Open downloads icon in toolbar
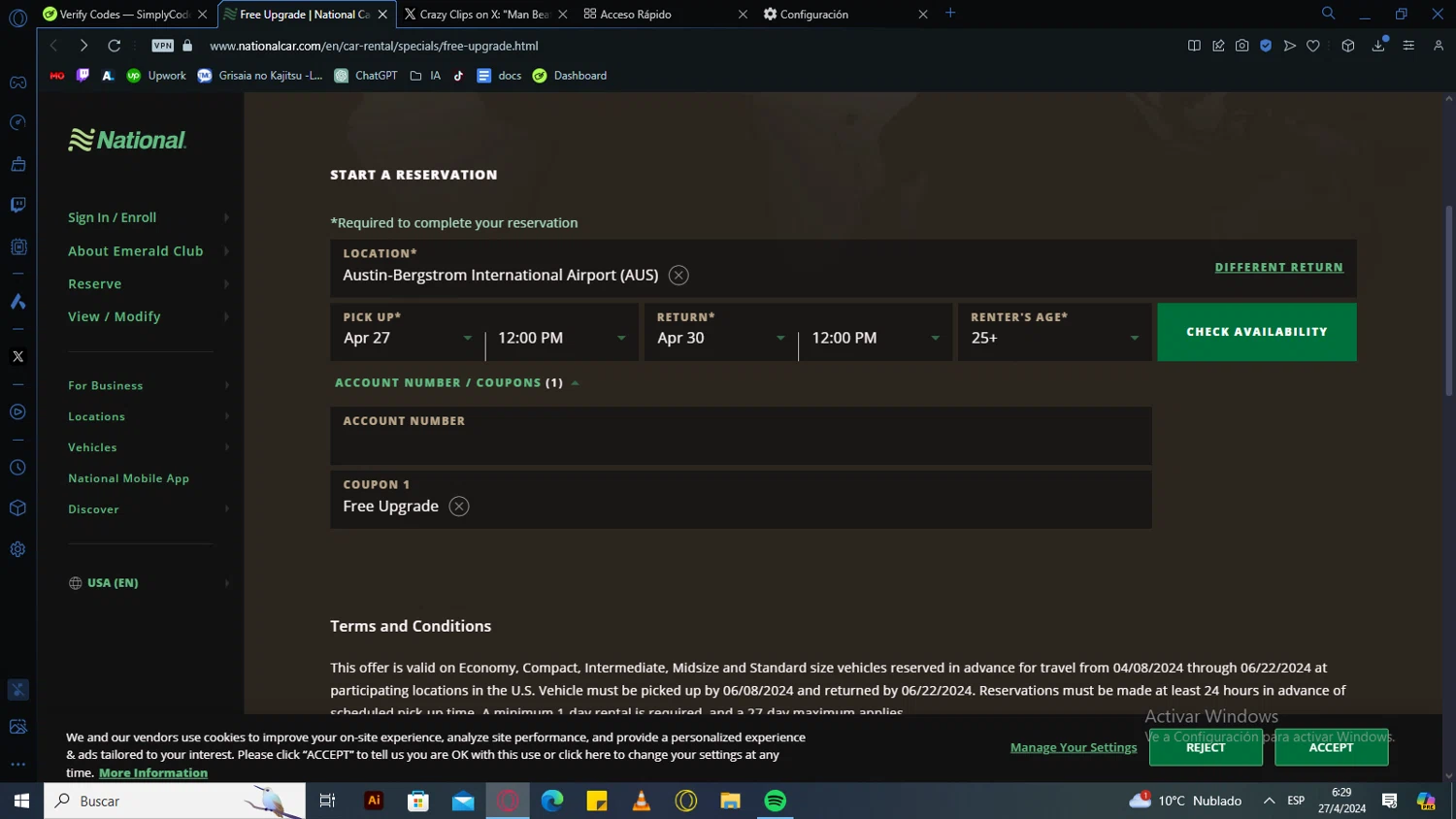The image size is (1456, 819). coord(1378,46)
